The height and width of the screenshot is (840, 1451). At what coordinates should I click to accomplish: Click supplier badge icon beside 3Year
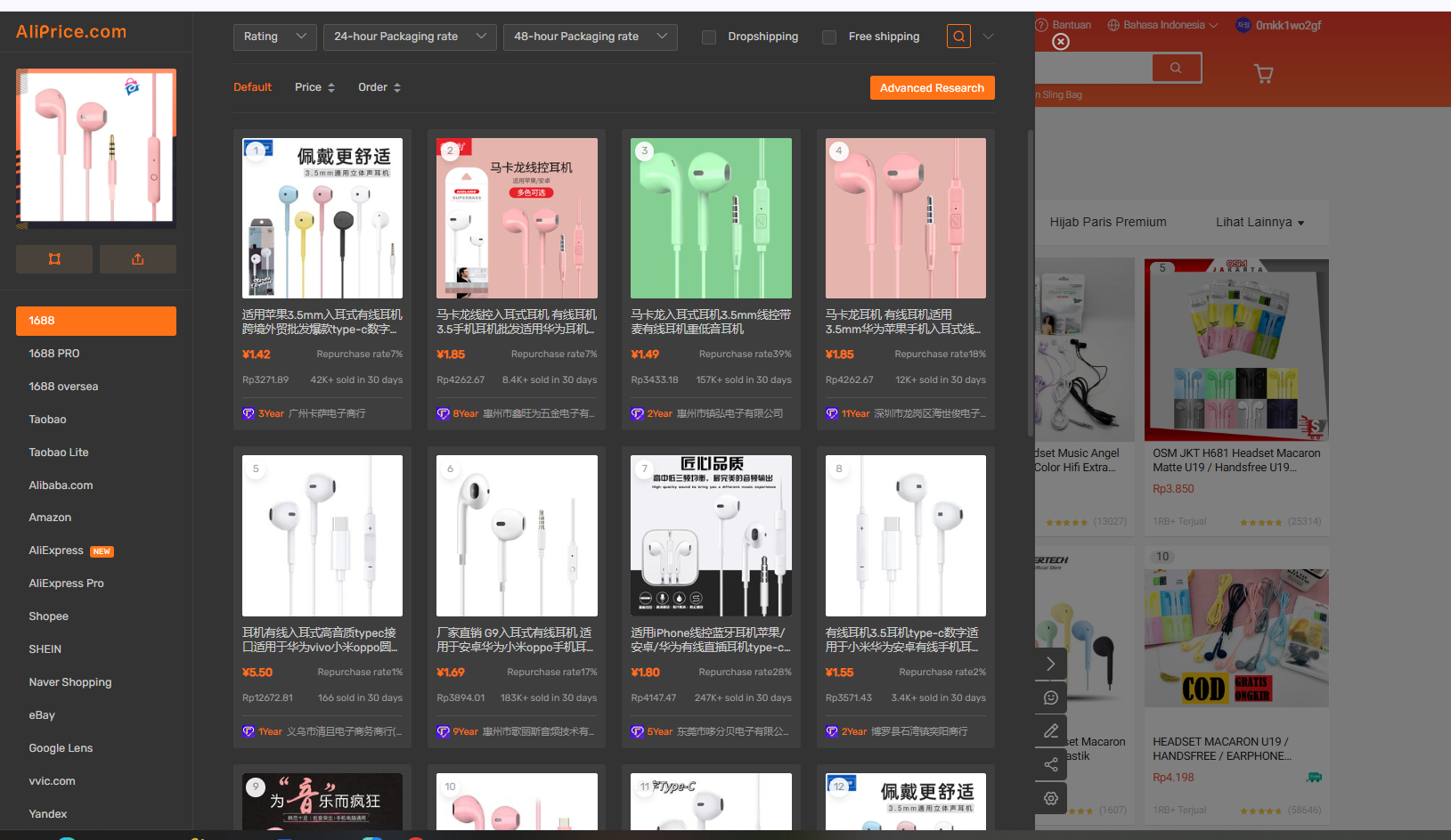tap(249, 413)
